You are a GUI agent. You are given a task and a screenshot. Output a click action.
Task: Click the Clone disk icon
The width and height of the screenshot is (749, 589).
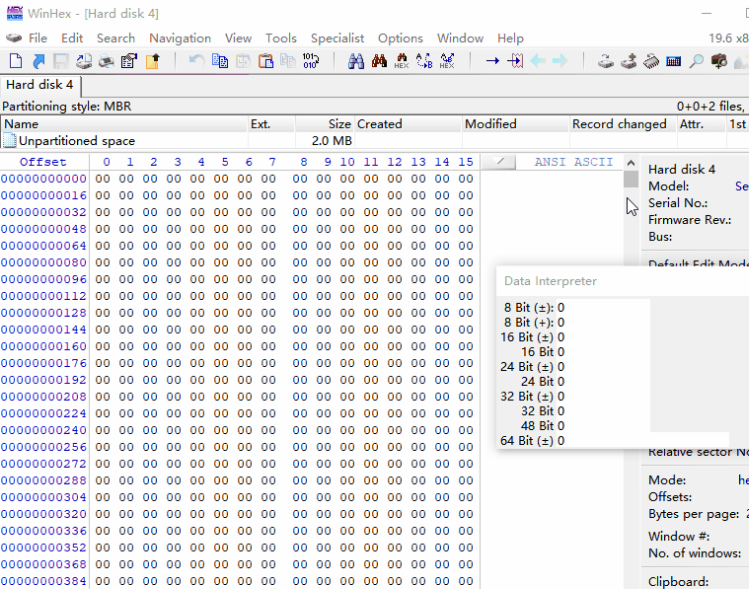tap(629, 61)
